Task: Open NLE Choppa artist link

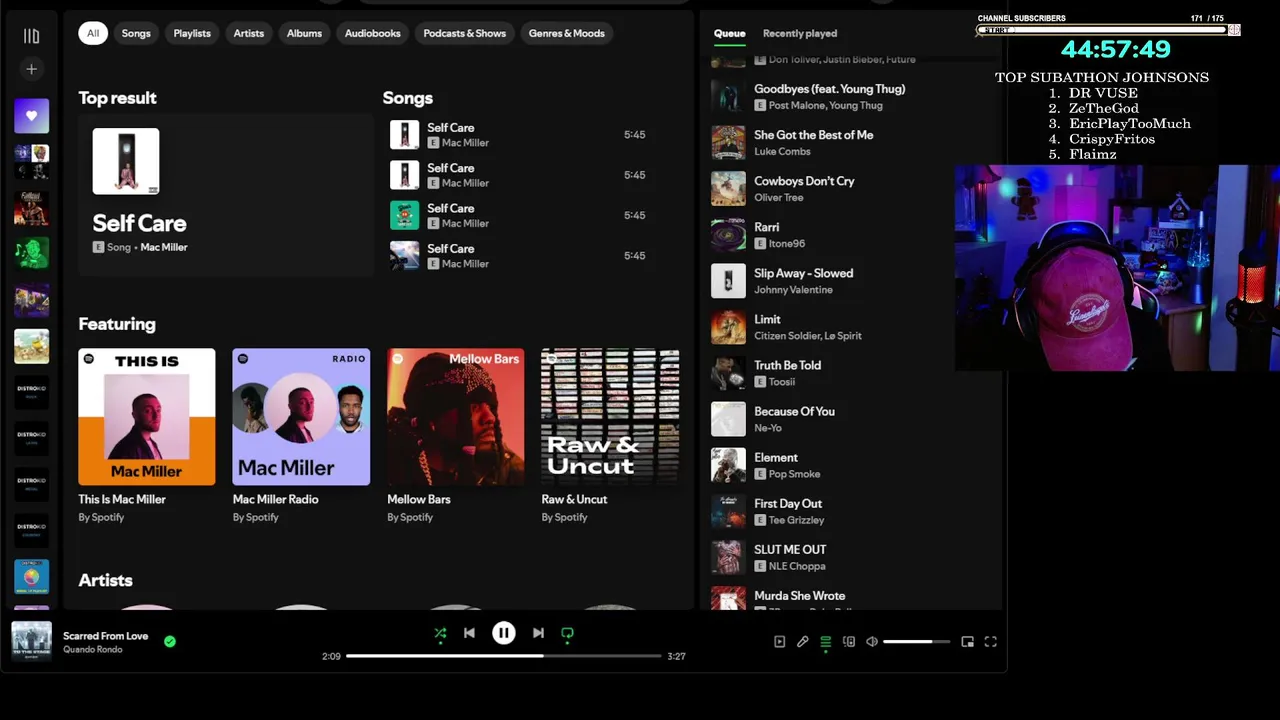Action: [x=796, y=566]
